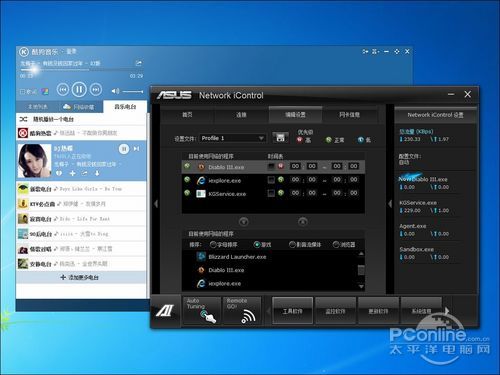Click end hour field for Diablo III.exe
The image size is (500, 375).
click(337, 166)
